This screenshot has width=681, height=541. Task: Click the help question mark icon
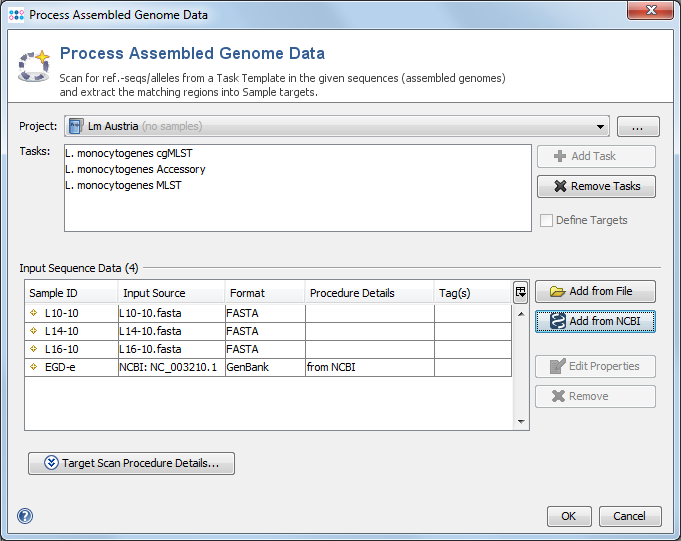point(25,516)
